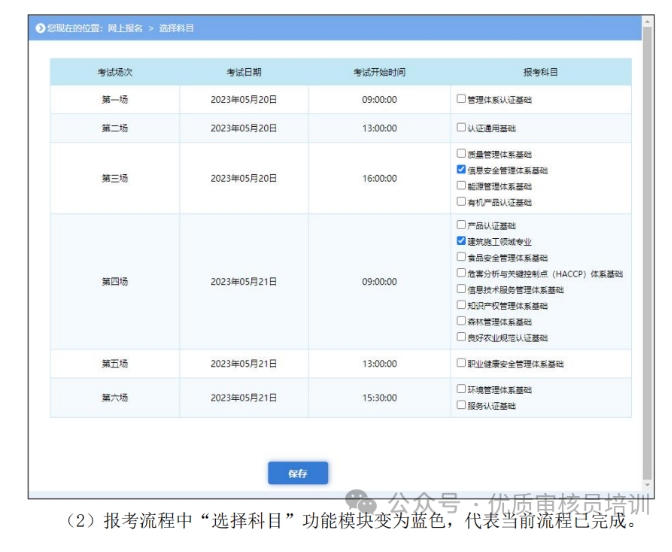Enable the 能源管理体系基础 checkbox

point(461,186)
